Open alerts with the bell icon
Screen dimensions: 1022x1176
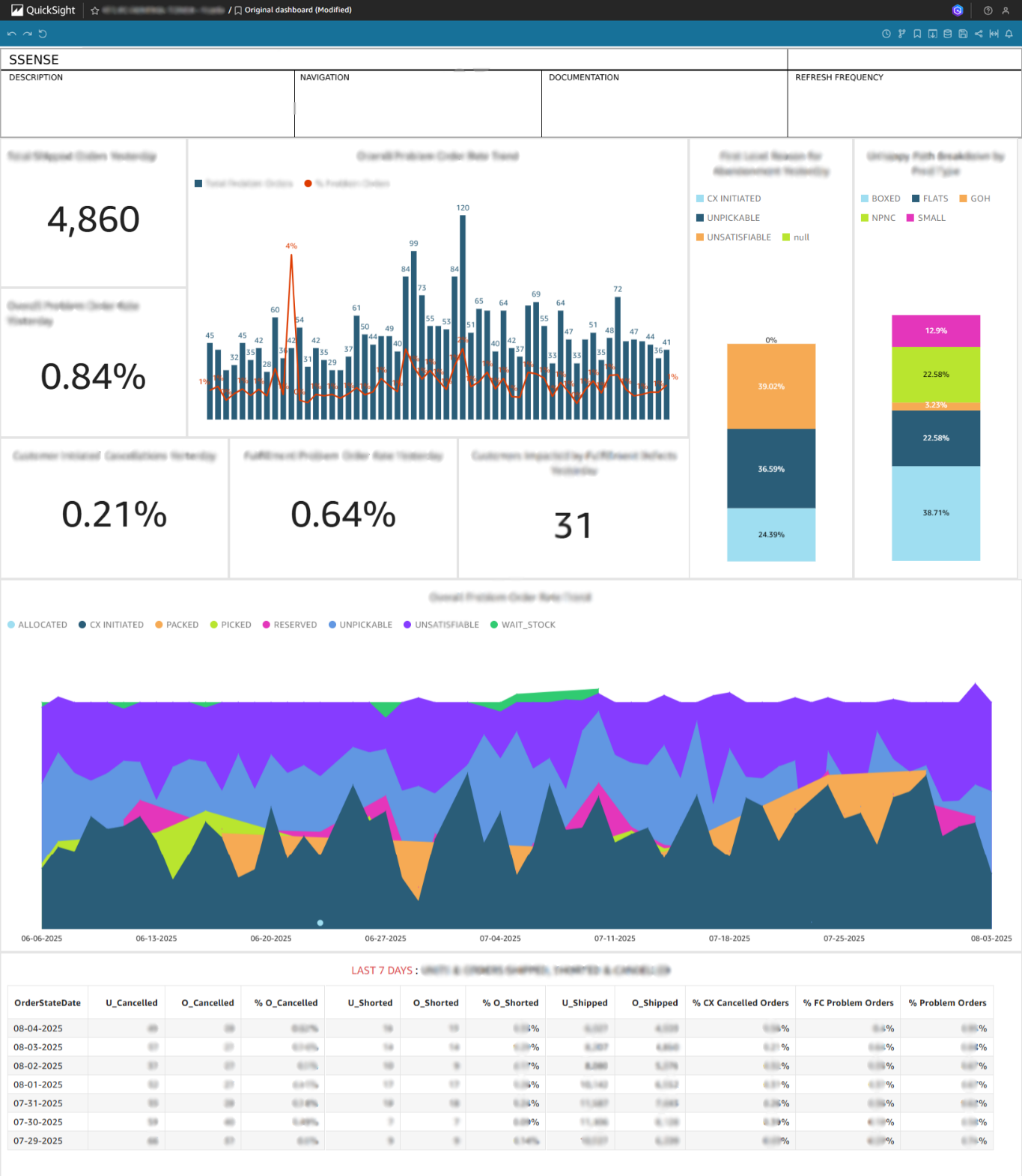coord(1009,34)
